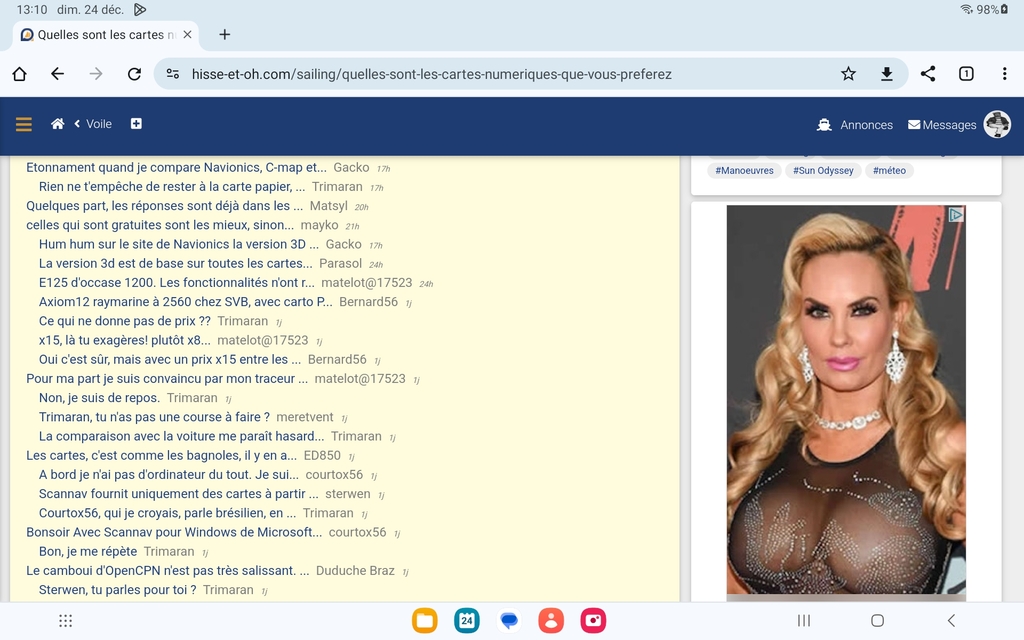Viewport: 1024px width, 640px height.
Task: Close the 'Quelles sont les cartes' tab
Action: pyautogui.click(x=187, y=35)
